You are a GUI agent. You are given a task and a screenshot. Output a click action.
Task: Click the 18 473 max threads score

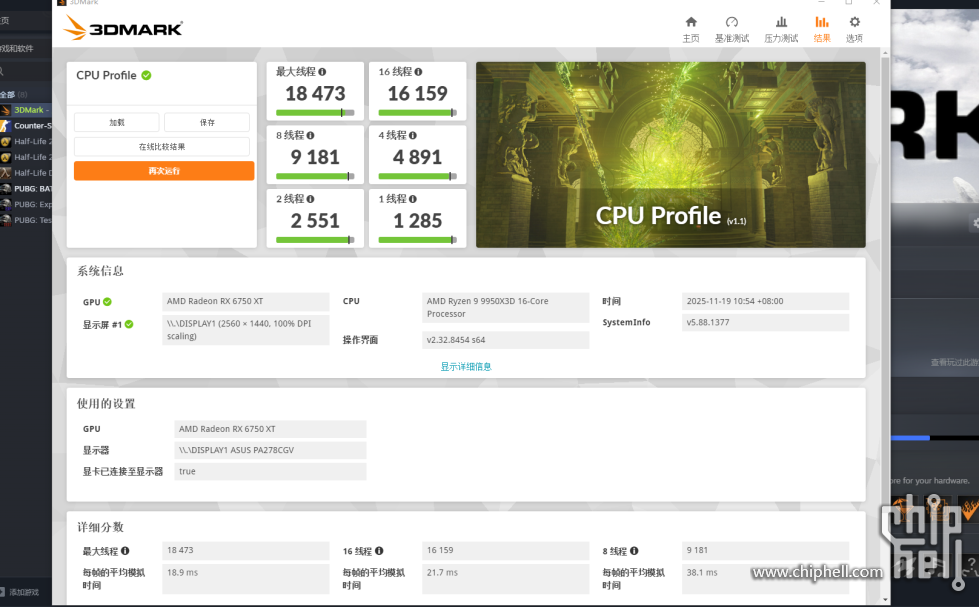coord(315,94)
